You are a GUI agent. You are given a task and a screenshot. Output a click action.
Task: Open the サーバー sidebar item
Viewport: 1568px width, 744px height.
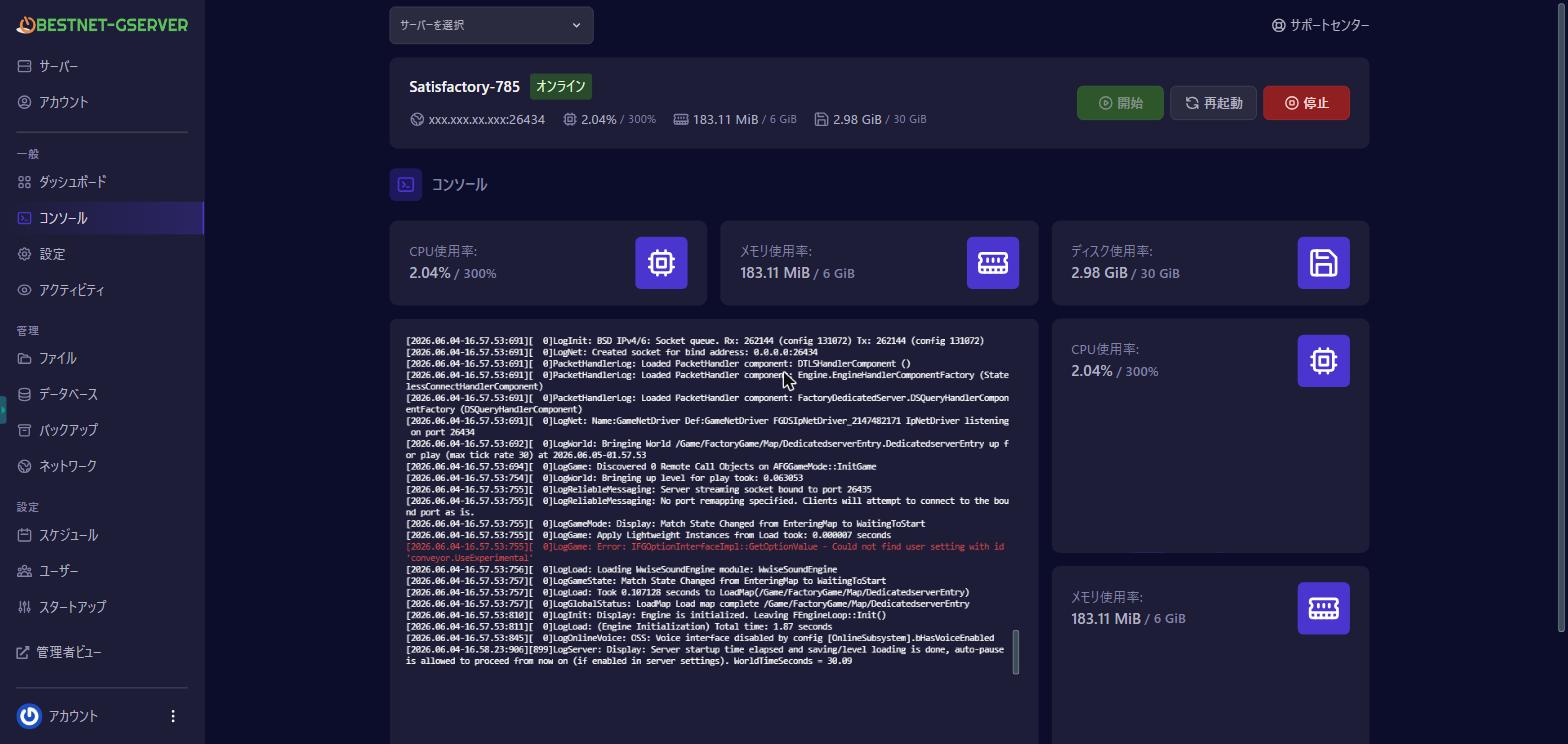(102, 66)
